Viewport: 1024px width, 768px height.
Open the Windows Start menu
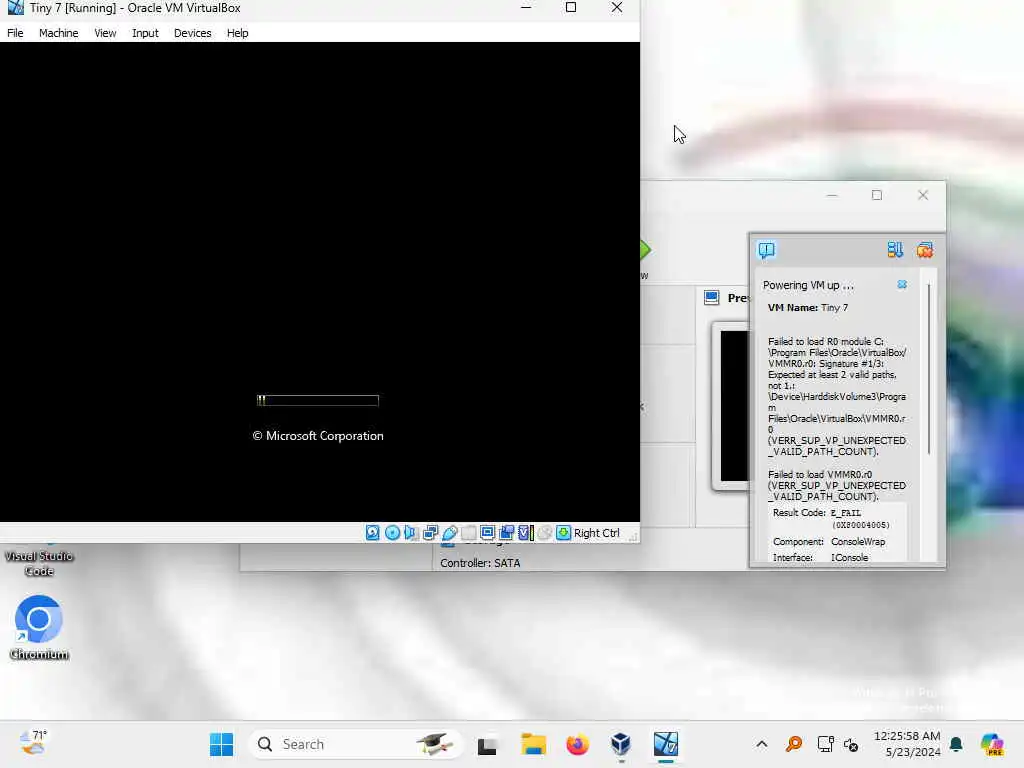tap(221, 744)
